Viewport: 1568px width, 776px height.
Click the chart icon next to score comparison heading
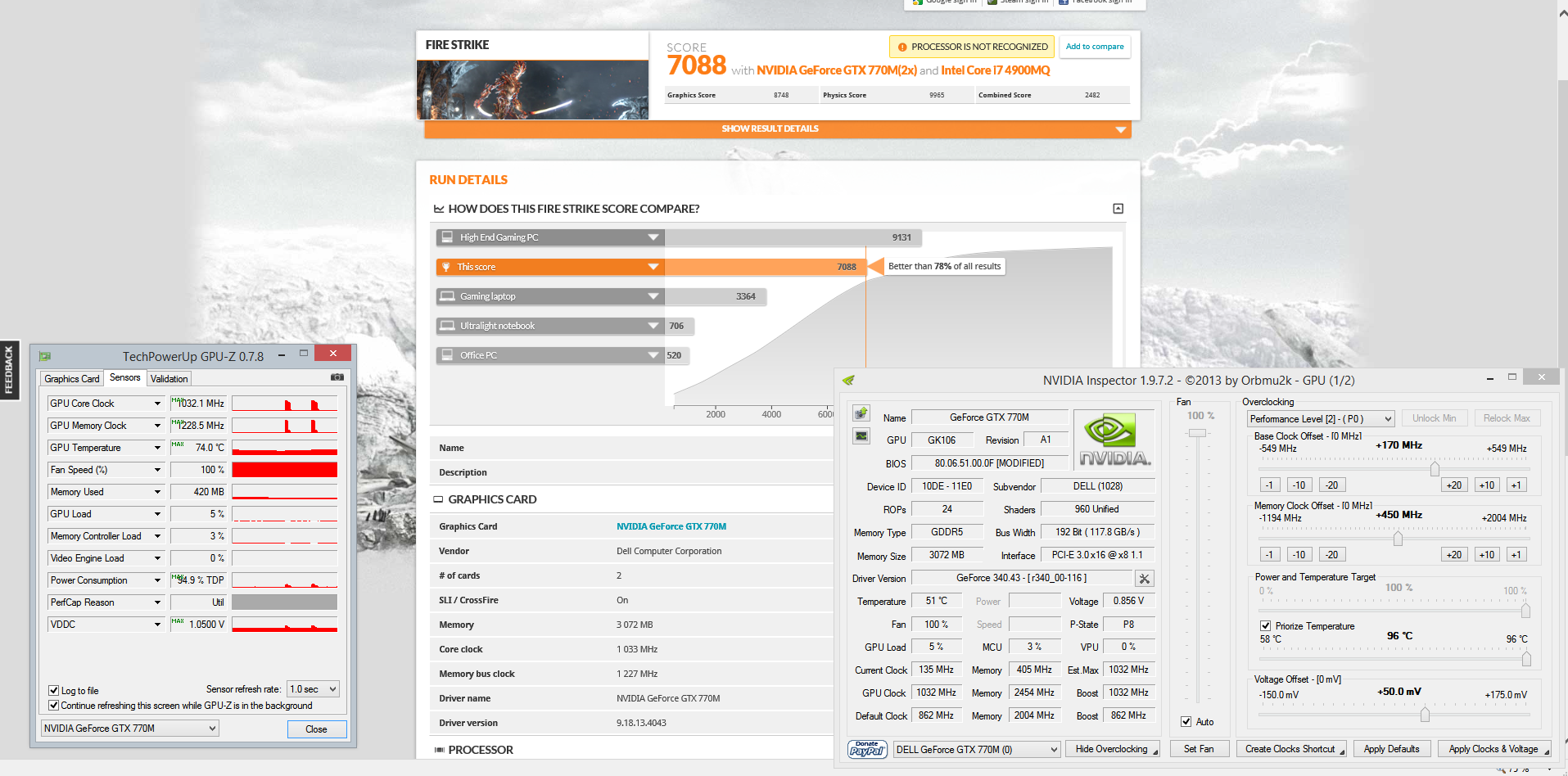pos(439,209)
